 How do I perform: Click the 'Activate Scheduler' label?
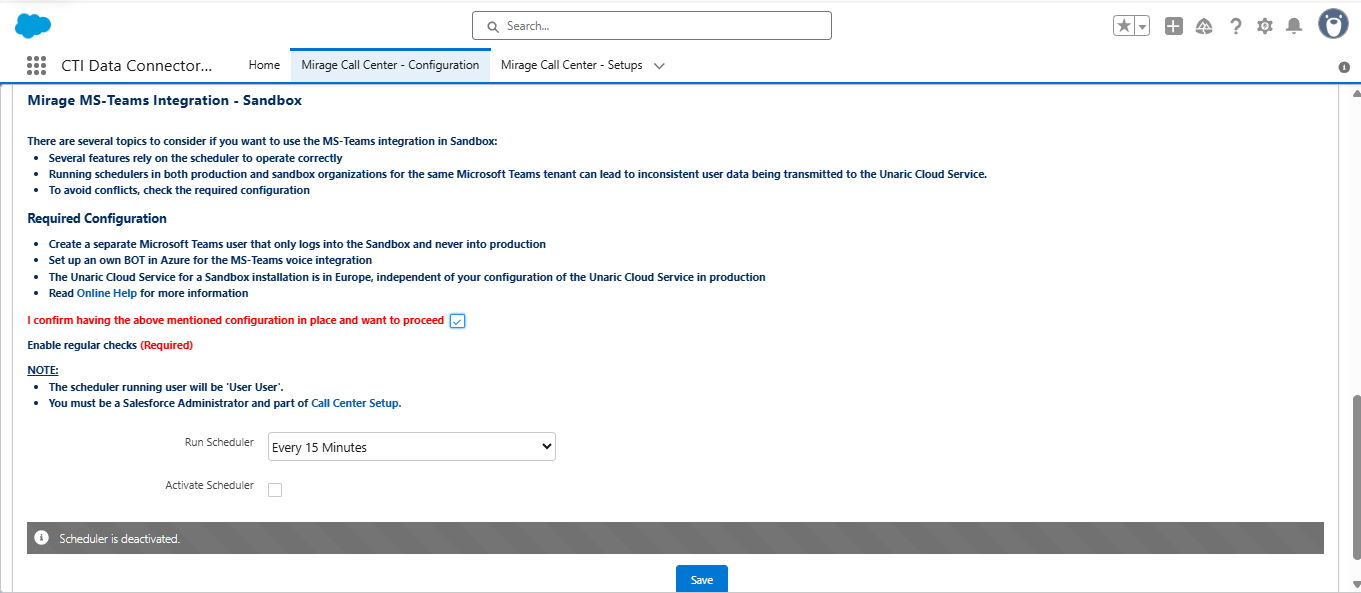[x=209, y=485]
